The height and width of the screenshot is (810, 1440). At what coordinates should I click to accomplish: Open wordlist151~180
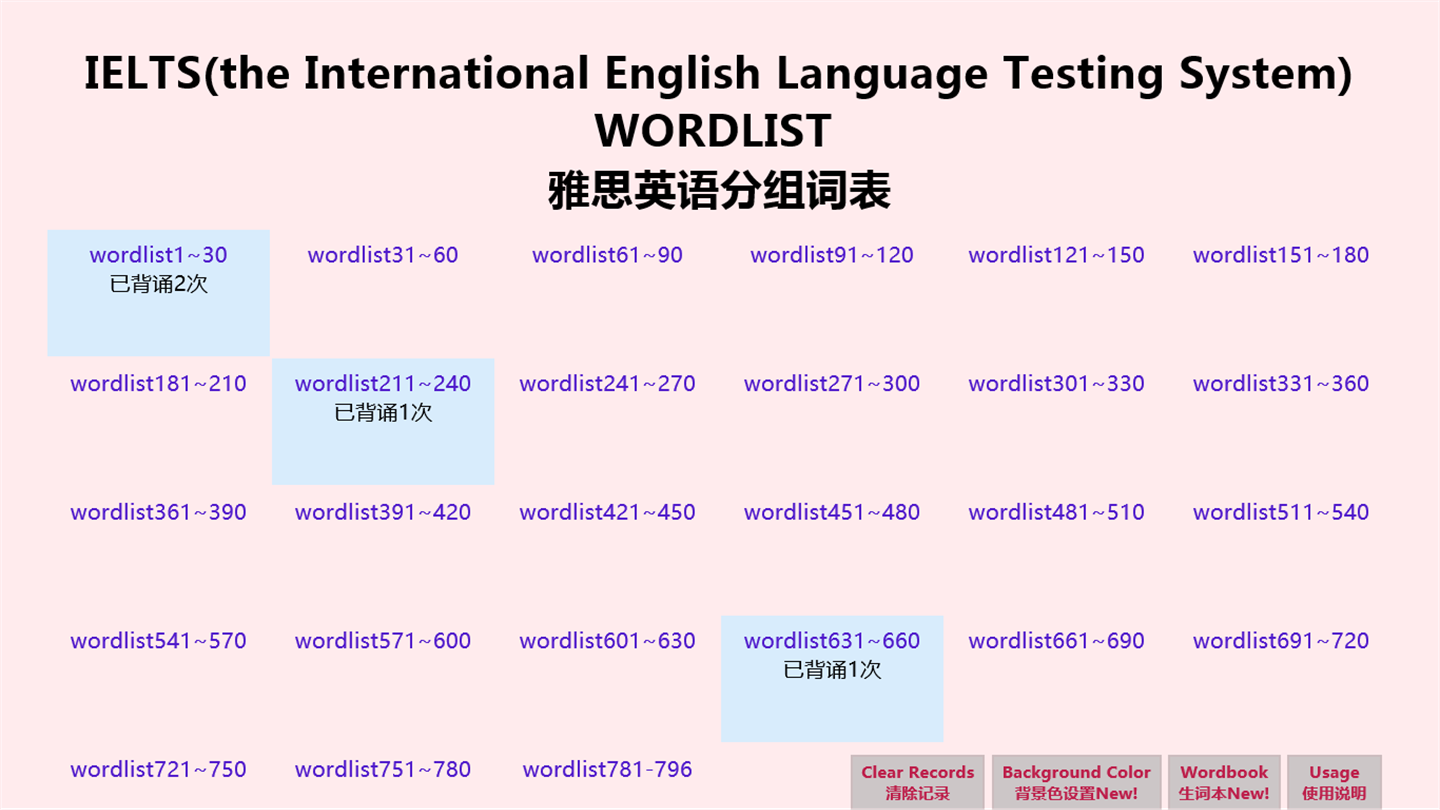point(1281,255)
